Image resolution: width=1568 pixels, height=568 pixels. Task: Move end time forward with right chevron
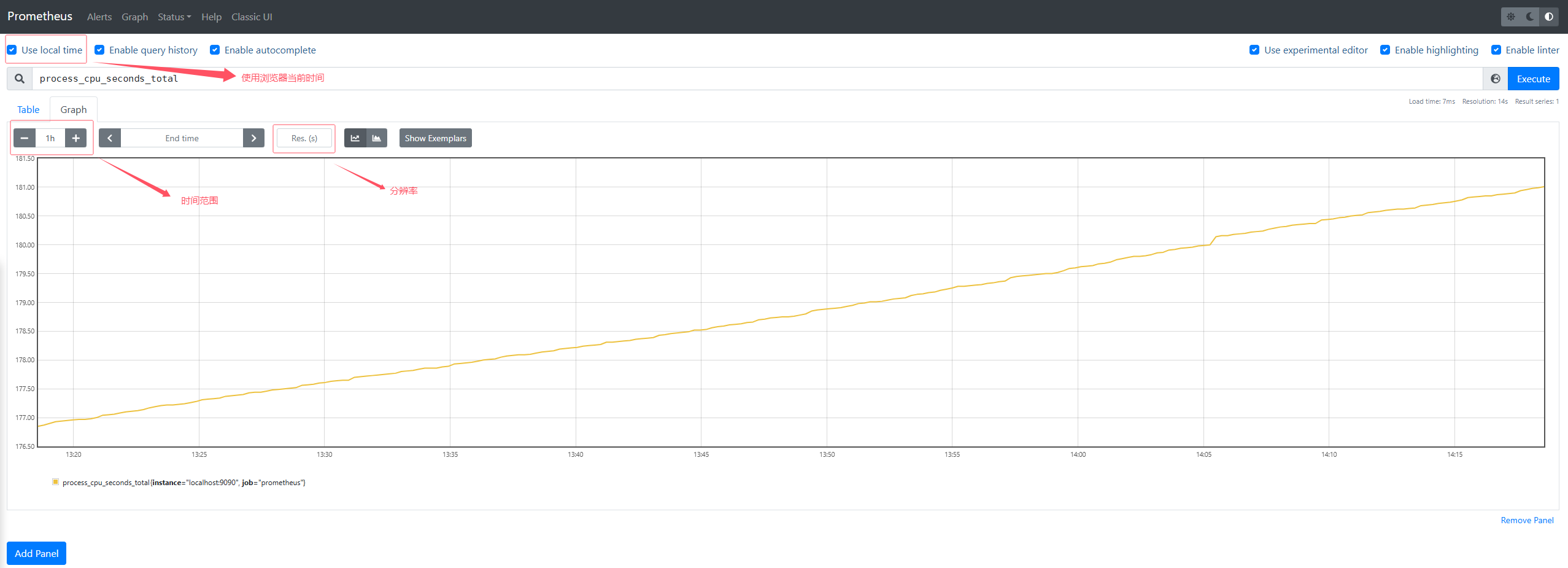point(253,138)
